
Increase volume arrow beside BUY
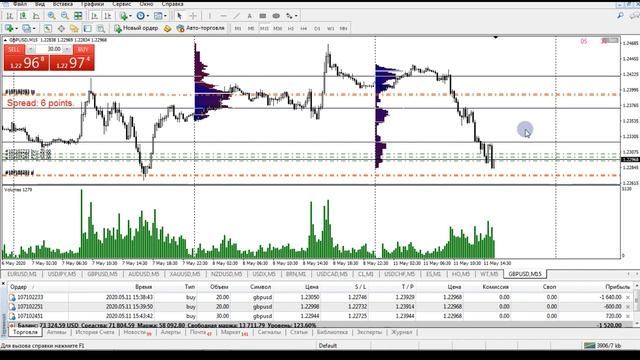pos(67,49)
